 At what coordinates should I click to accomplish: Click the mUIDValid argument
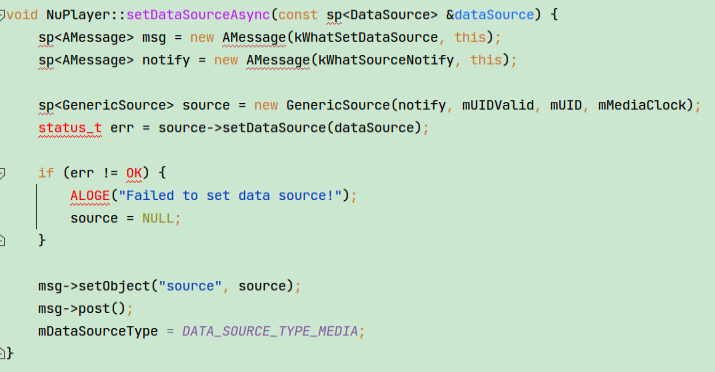[x=498, y=105]
